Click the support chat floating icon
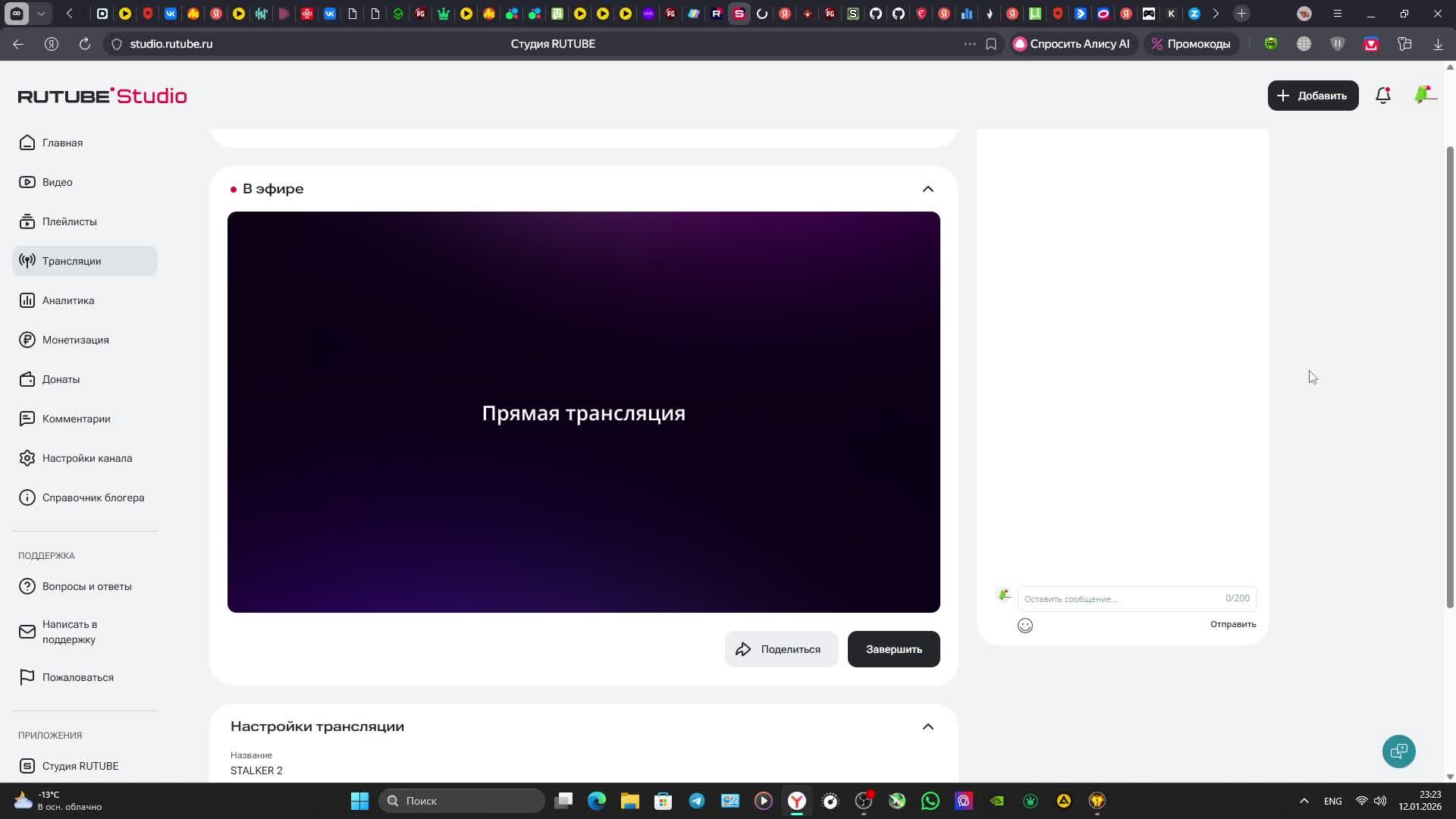1456x819 pixels. click(x=1398, y=752)
